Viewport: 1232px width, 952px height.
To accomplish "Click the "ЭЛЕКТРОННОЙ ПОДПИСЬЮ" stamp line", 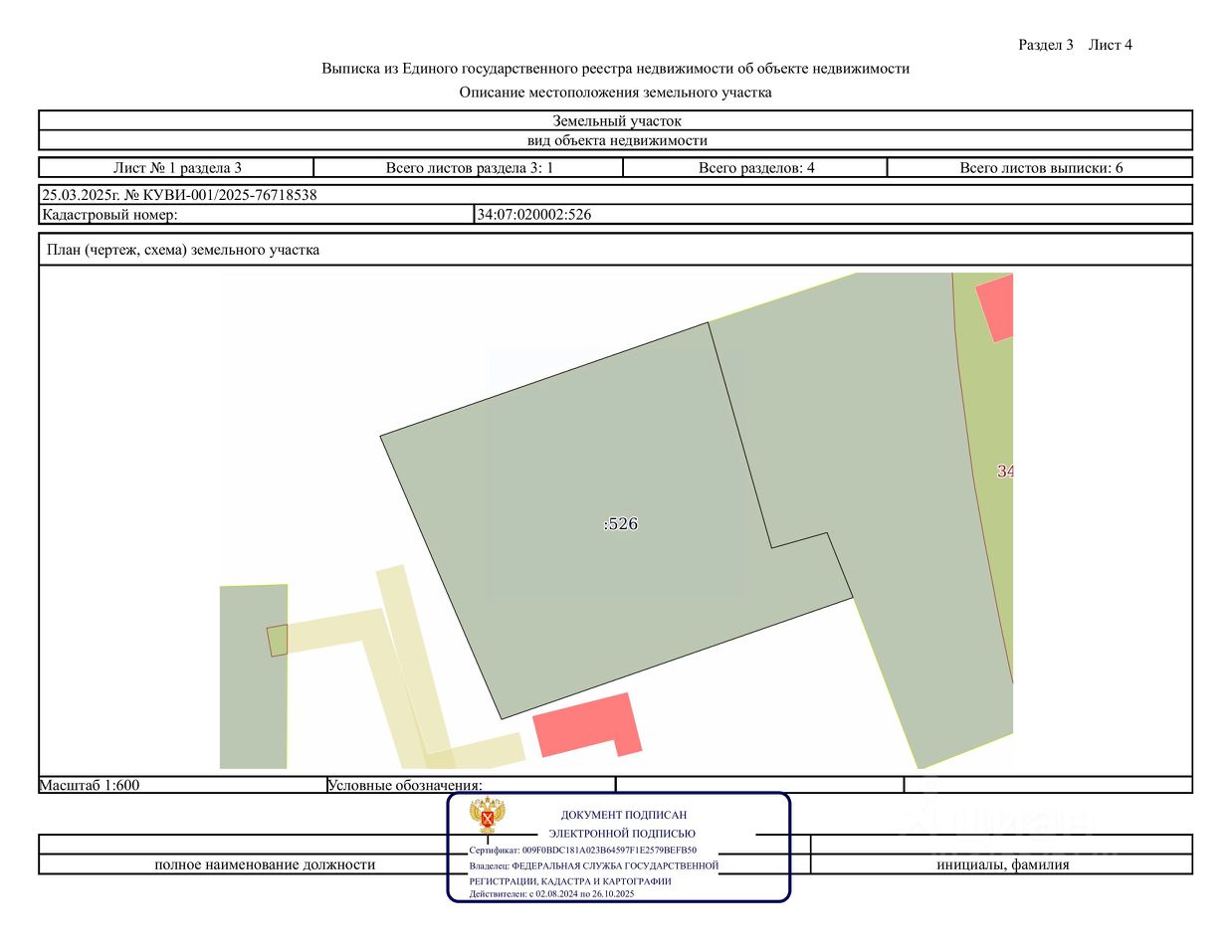I will pos(622,834).
